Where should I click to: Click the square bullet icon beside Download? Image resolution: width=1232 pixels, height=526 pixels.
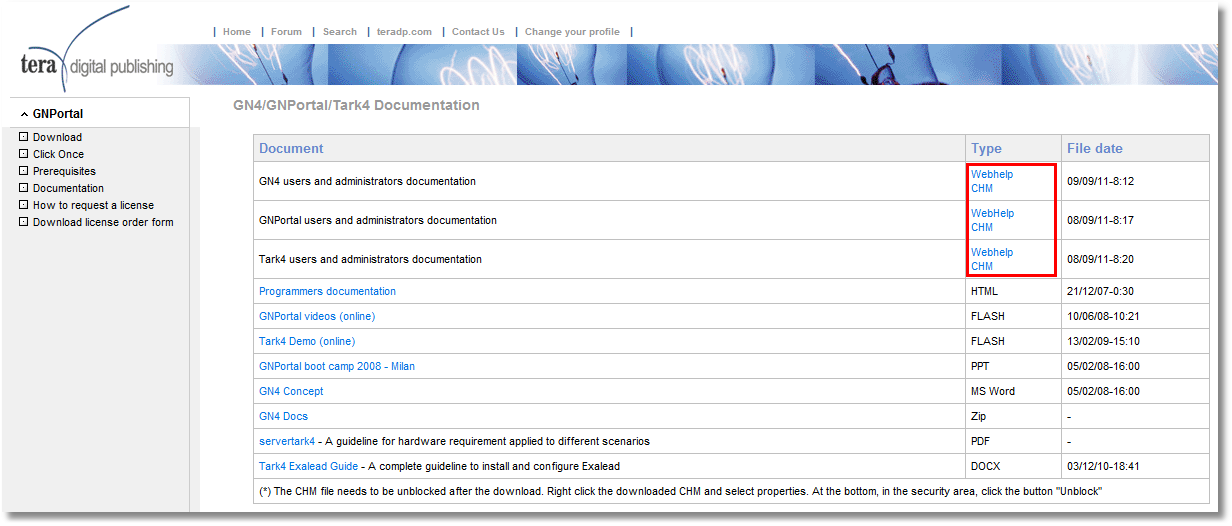point(24,136)
